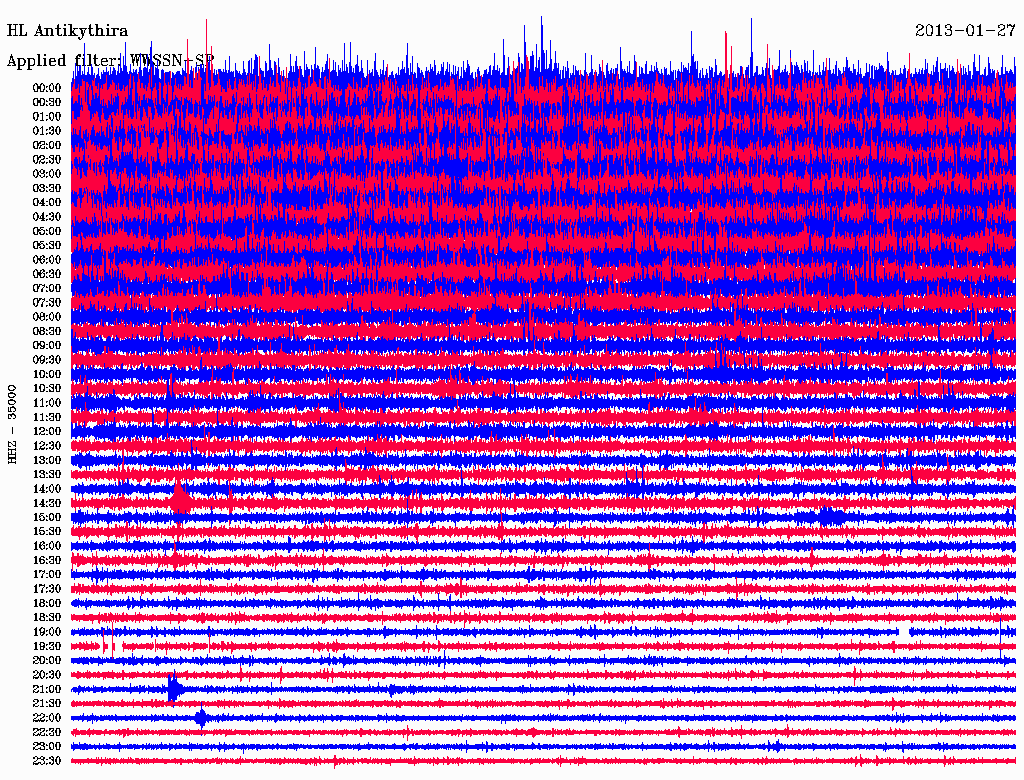The width and height of the screenshot is (1024, 780).
Task: Click the 12:30 time label
Action: click(47, 446)
